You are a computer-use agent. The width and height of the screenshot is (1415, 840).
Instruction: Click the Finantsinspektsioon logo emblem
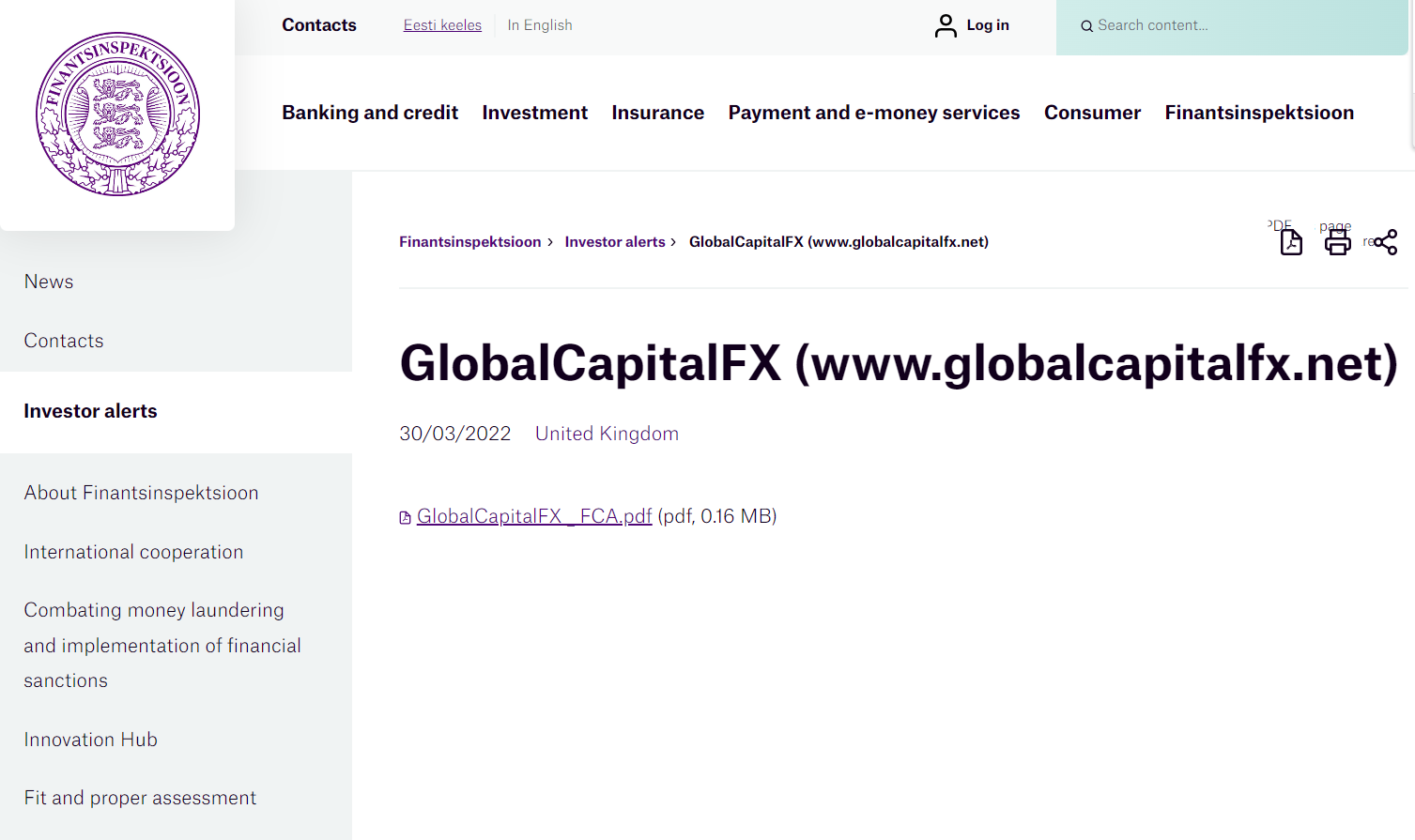coord(117,114)
